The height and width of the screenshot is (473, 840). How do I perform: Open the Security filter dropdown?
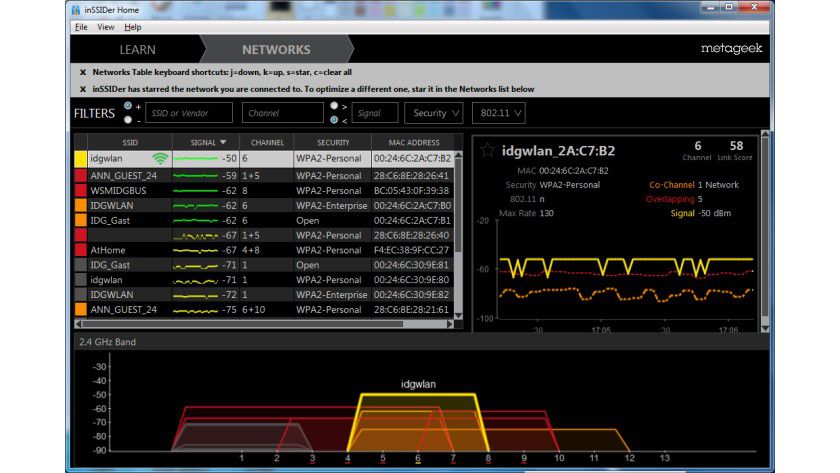pyautogui.click(x=433, y=113)
